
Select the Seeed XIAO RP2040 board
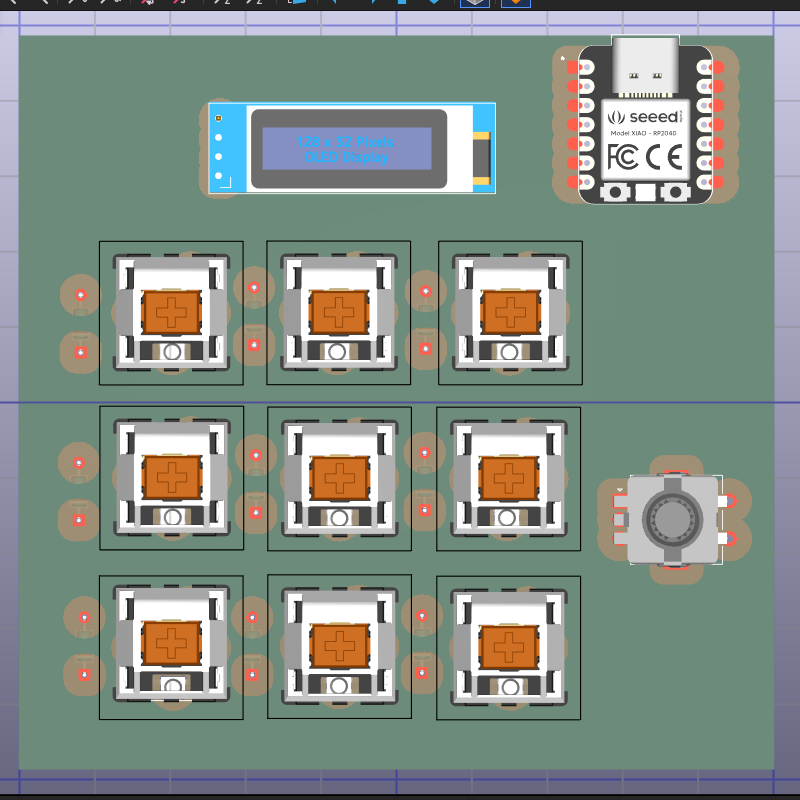click(645, 120)
